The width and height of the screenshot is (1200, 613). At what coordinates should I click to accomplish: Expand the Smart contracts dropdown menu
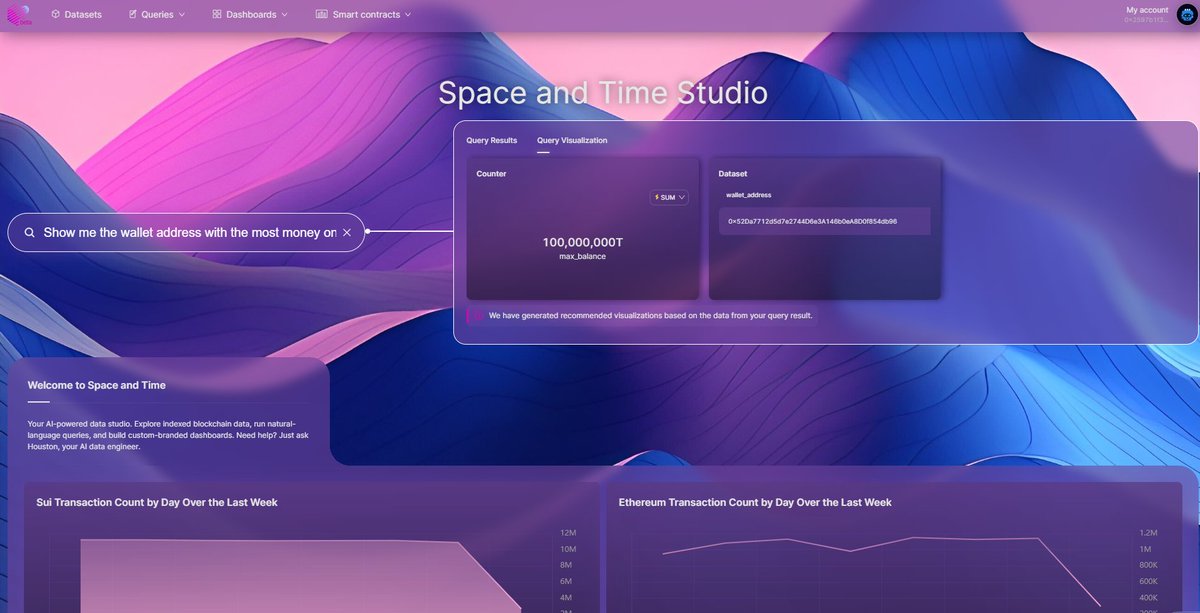(363, 15)
